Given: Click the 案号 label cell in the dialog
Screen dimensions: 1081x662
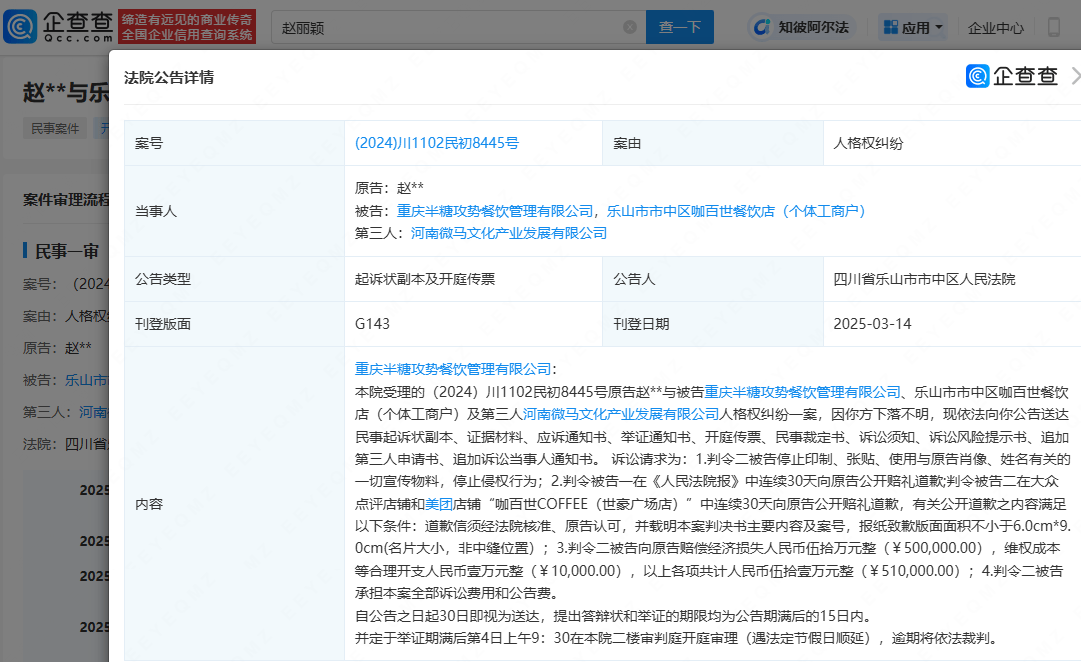Looking at the screenshot, I should [x=234, y=143].
